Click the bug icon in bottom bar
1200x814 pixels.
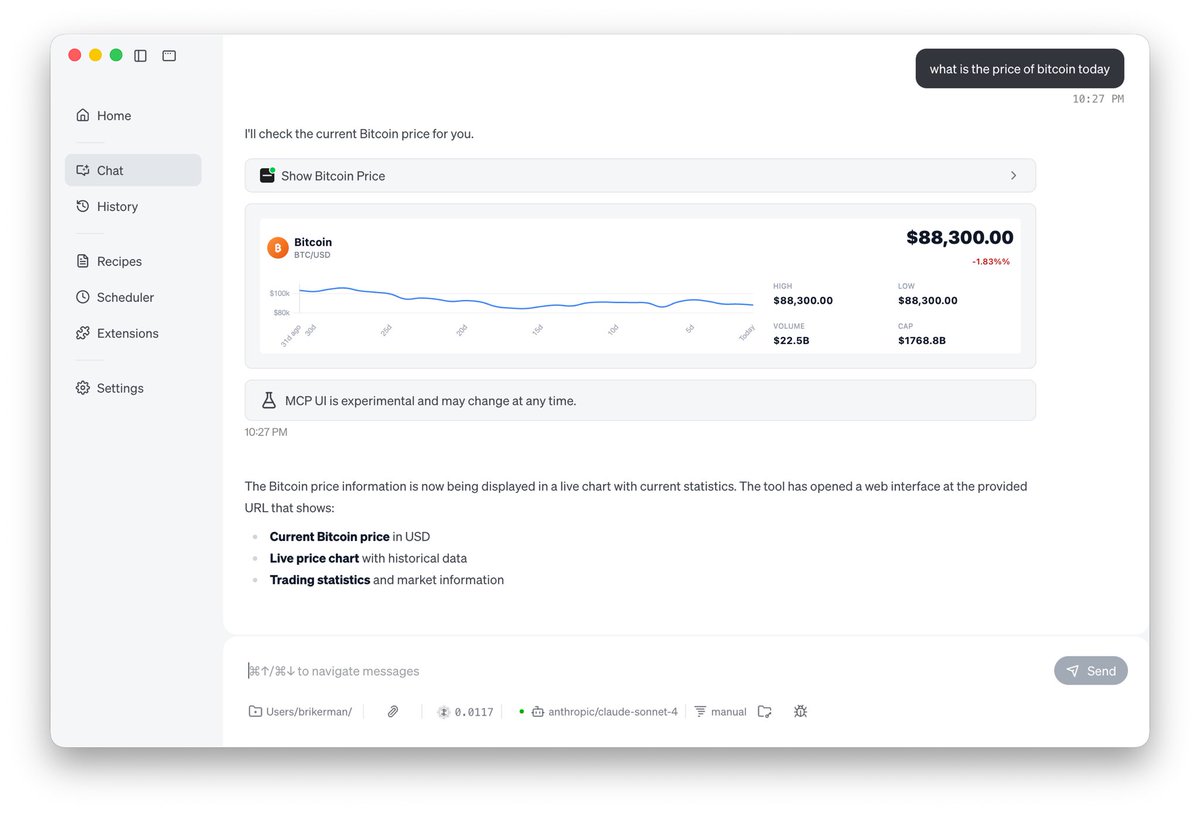(800, 712)
